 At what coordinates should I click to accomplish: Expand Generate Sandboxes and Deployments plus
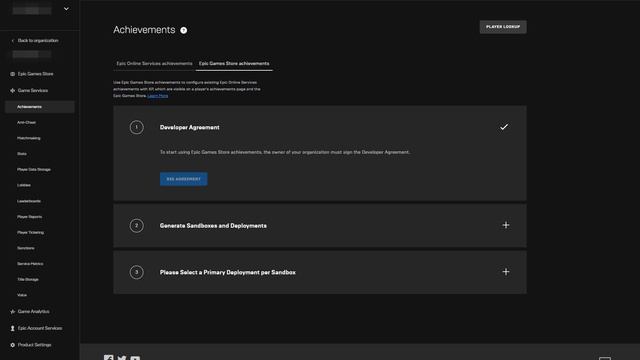point(506,225)
